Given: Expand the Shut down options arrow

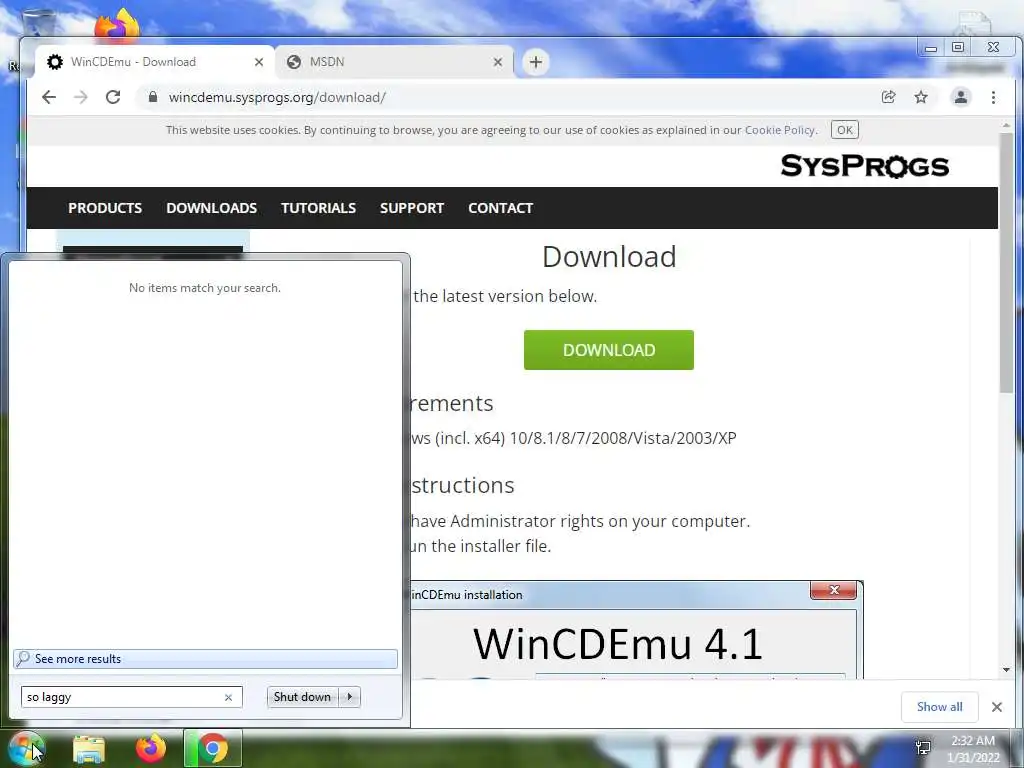Looking at the screenshot, I should click(x=350, y=697).
